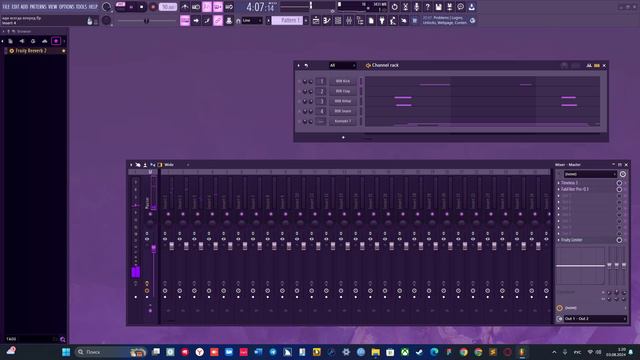Open the OPTIONS menu

click(x=67, y=7)
